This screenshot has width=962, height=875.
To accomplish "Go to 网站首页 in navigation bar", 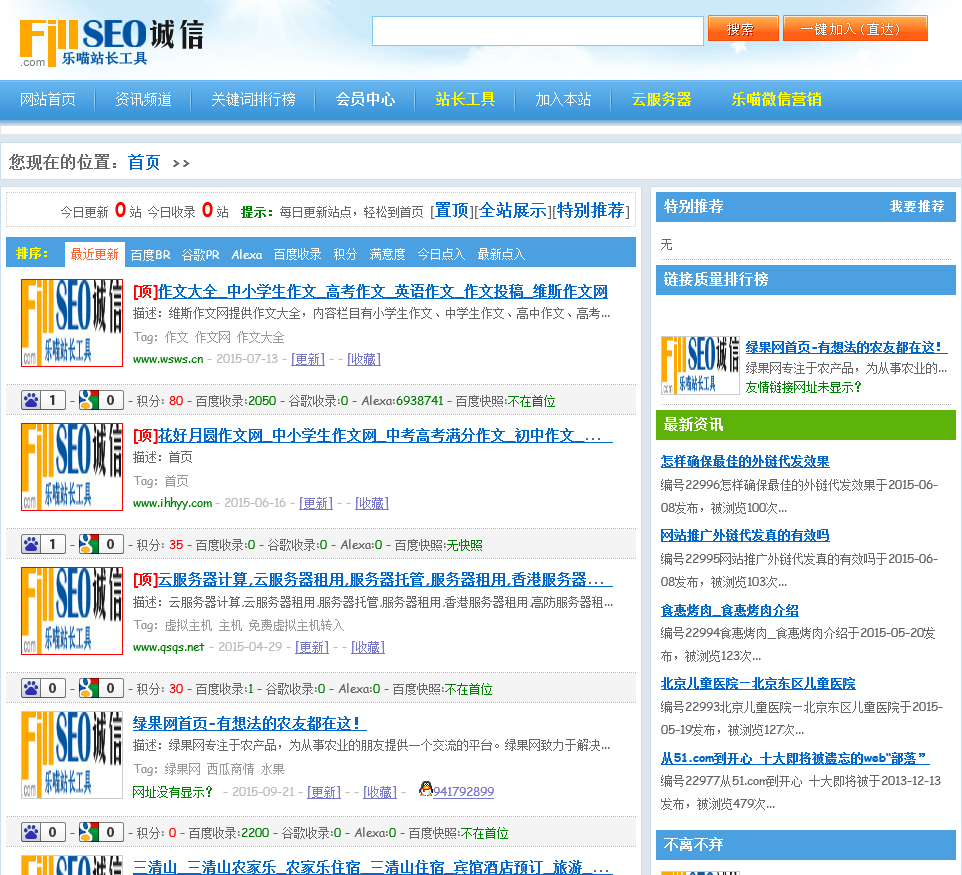I will tap(48, 99).
